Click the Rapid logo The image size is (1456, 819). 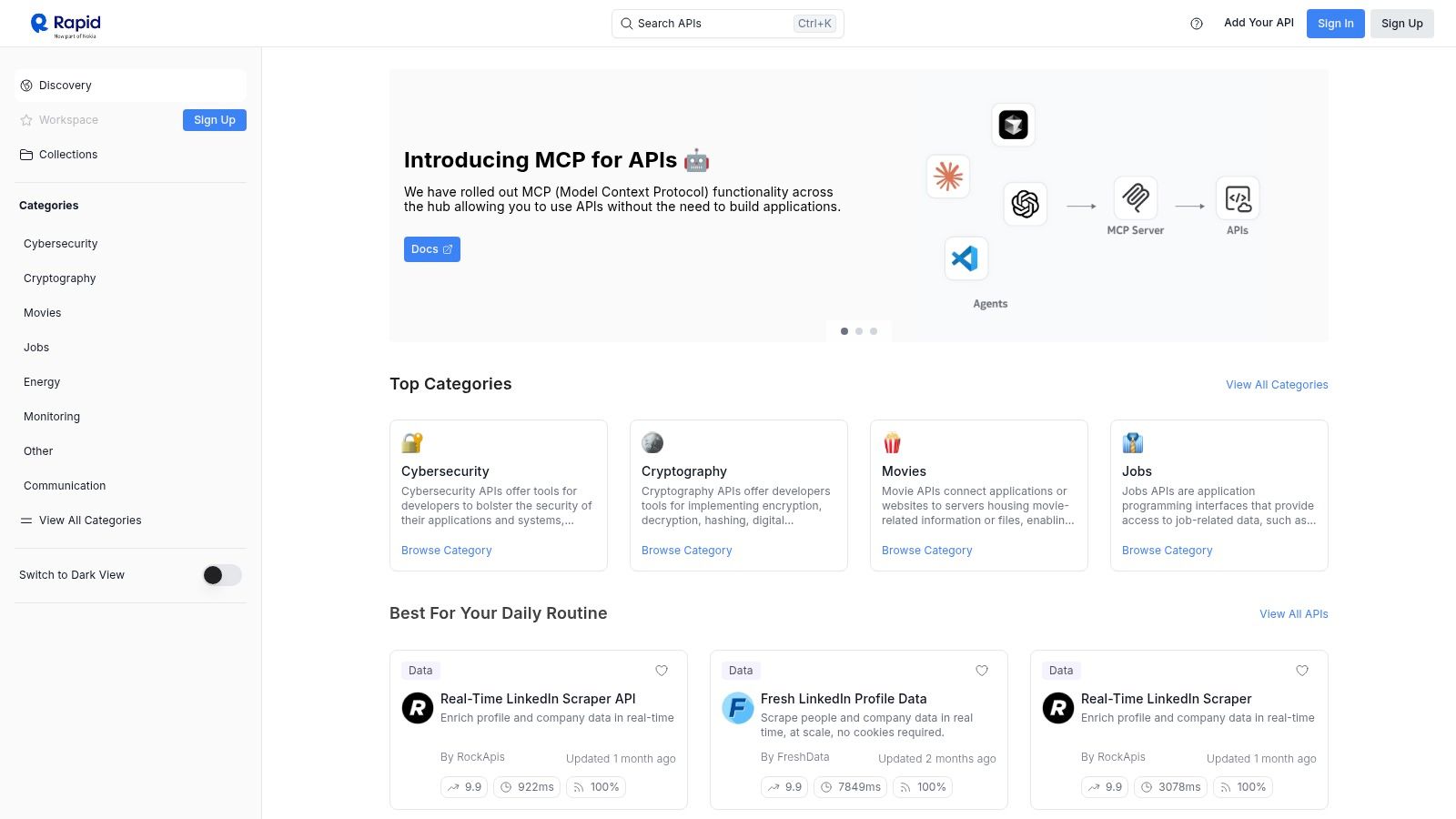click(66, 25)
